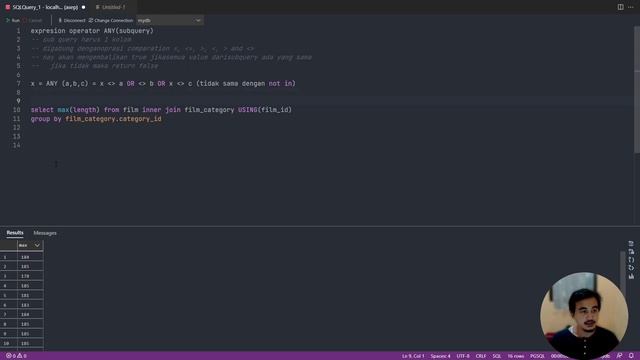Select the Results tab
This screenshot has height=360, width=640.
(x=15, y=233)
